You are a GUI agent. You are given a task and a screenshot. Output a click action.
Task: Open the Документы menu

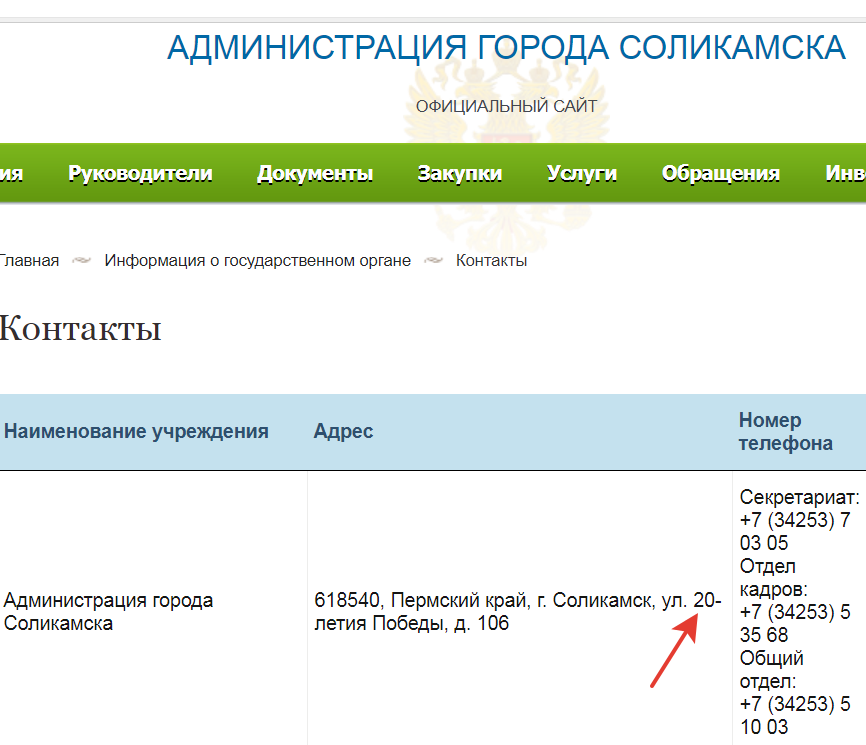(x=315, y=173)
